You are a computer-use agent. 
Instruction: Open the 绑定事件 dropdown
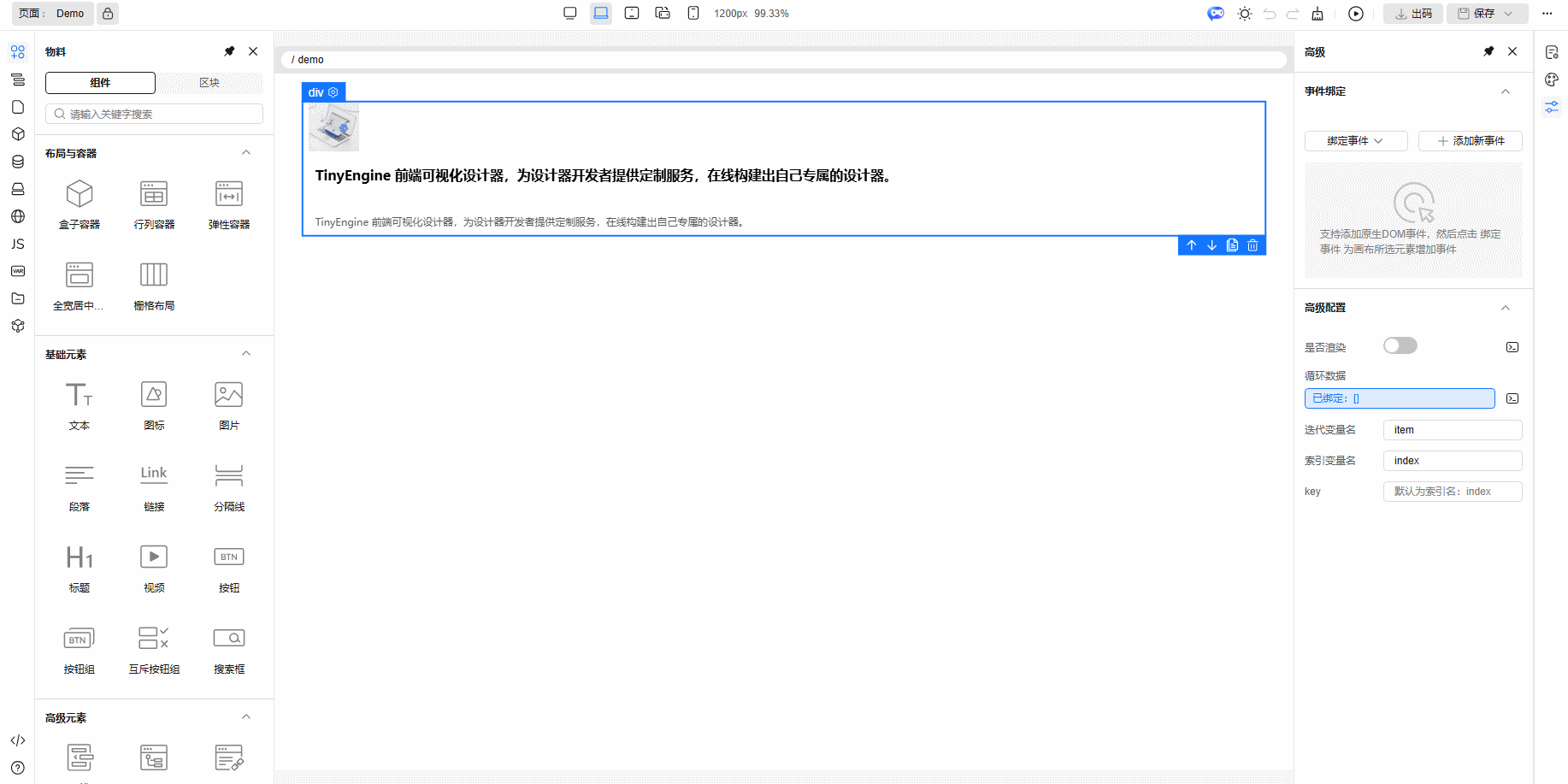pos(1355,141)
